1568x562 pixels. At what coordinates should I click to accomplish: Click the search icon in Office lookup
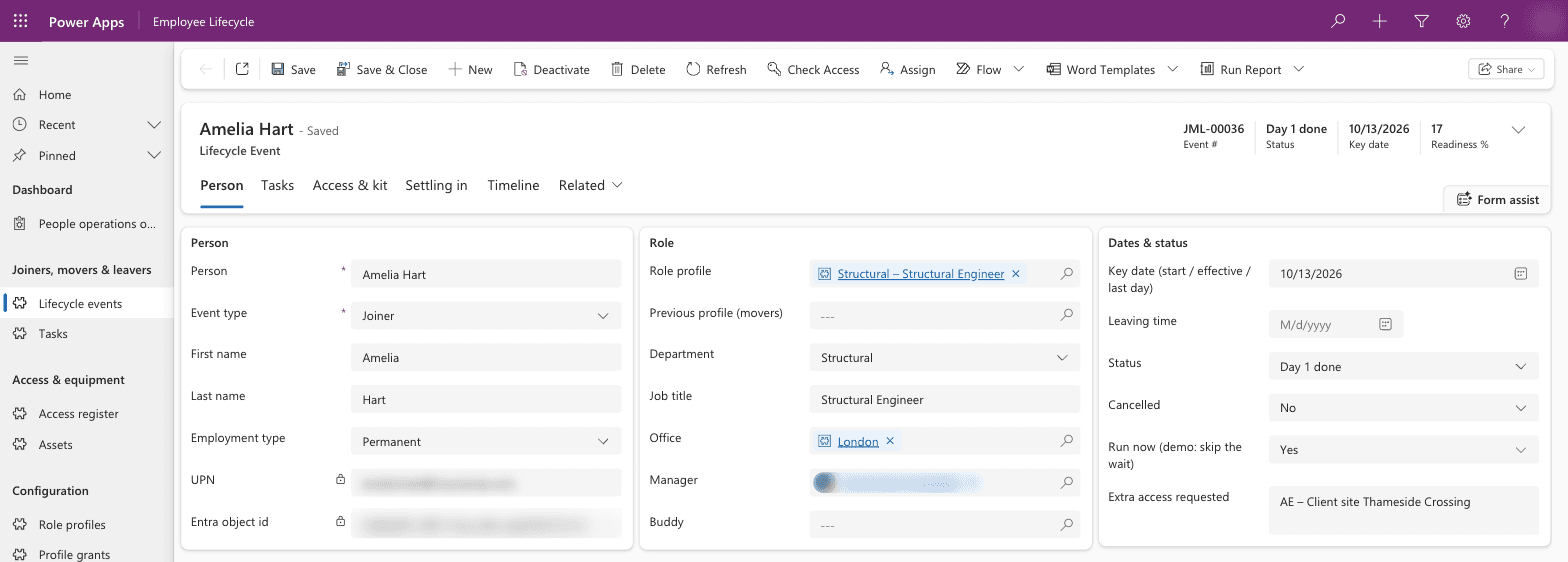[x=1067, y=440]
